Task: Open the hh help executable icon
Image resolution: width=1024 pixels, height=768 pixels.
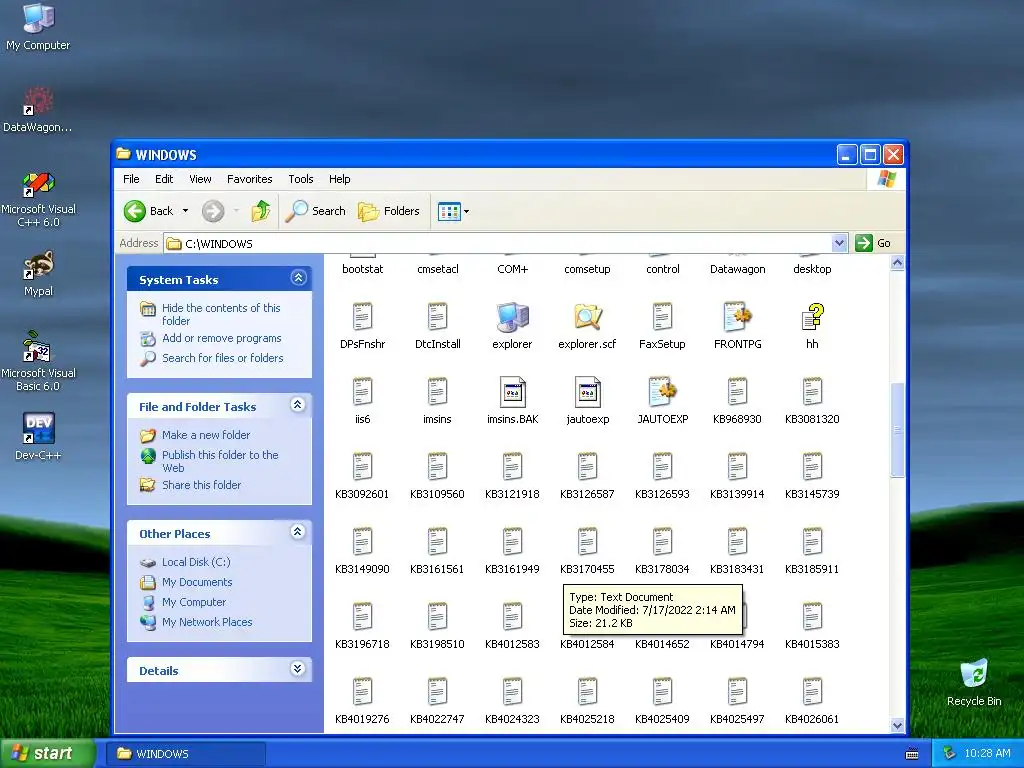Action: [x=812, y=317]
